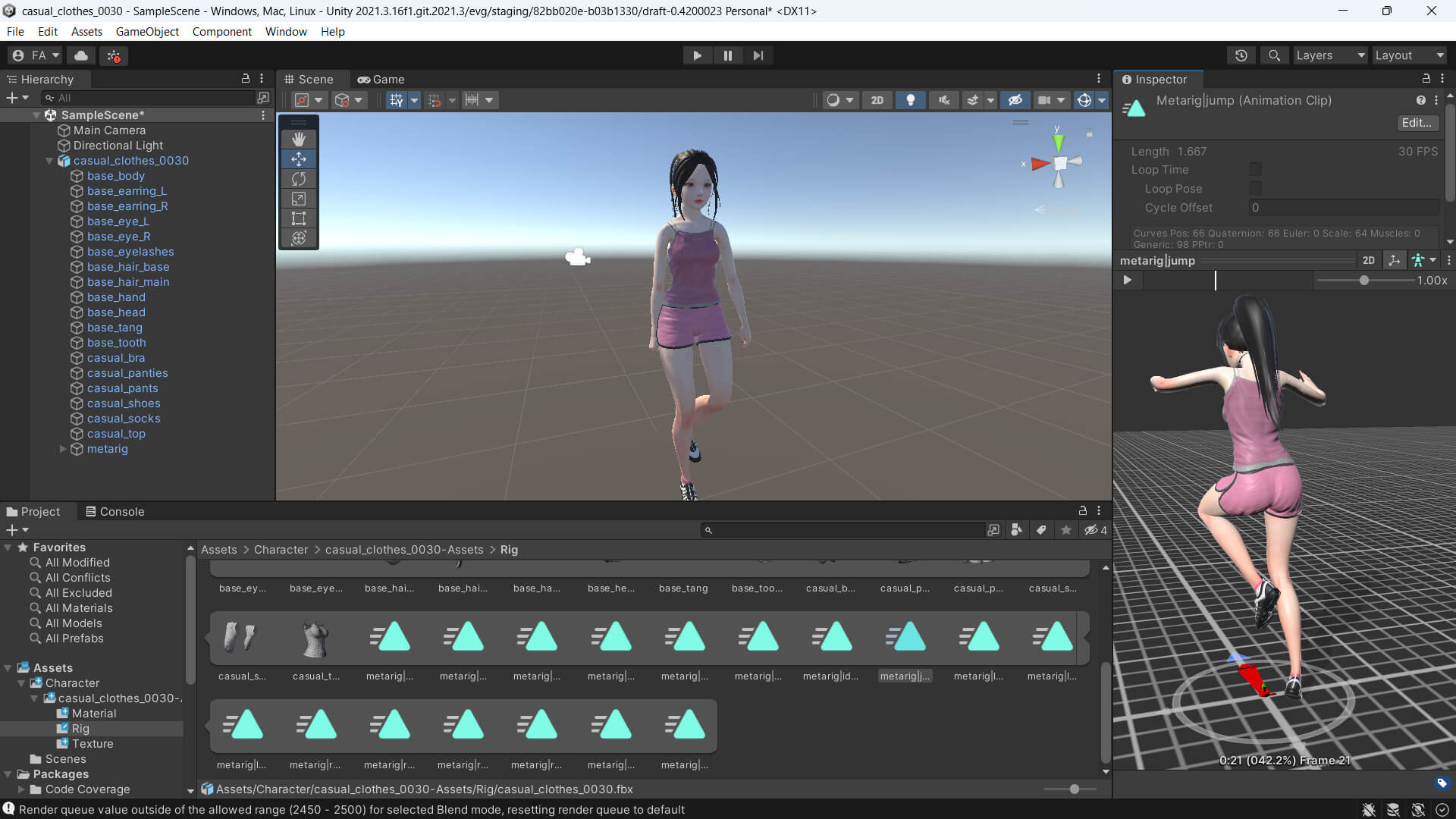Lock the Inspector panel
The image size is (1456, 819).
click(x=1426, y=79)
